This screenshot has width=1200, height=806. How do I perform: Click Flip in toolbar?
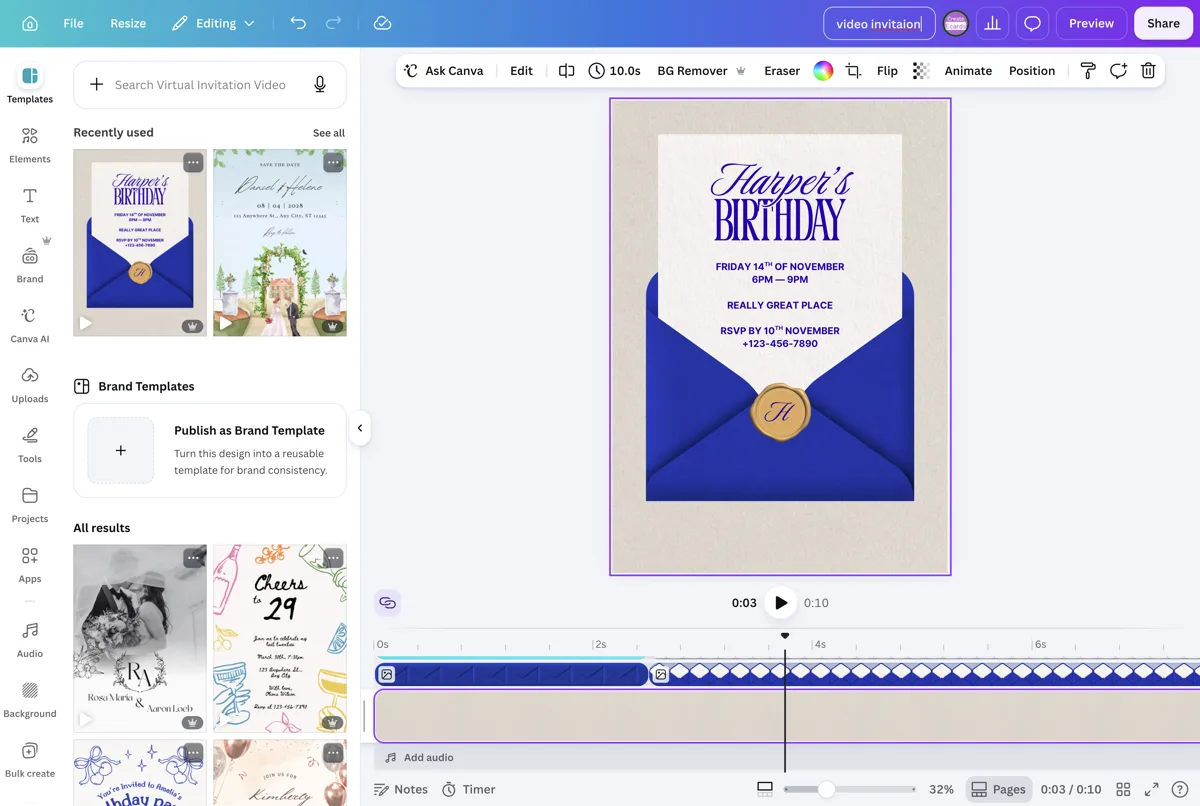click(x=887, y=71)
